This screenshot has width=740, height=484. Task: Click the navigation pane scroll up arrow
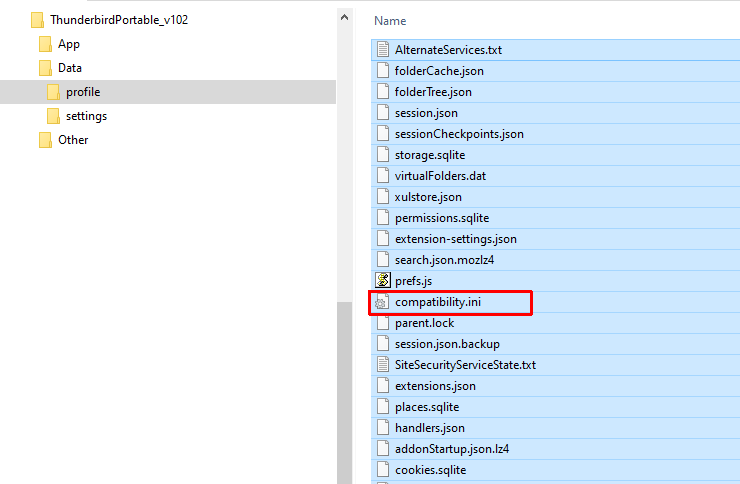point(345,17)
